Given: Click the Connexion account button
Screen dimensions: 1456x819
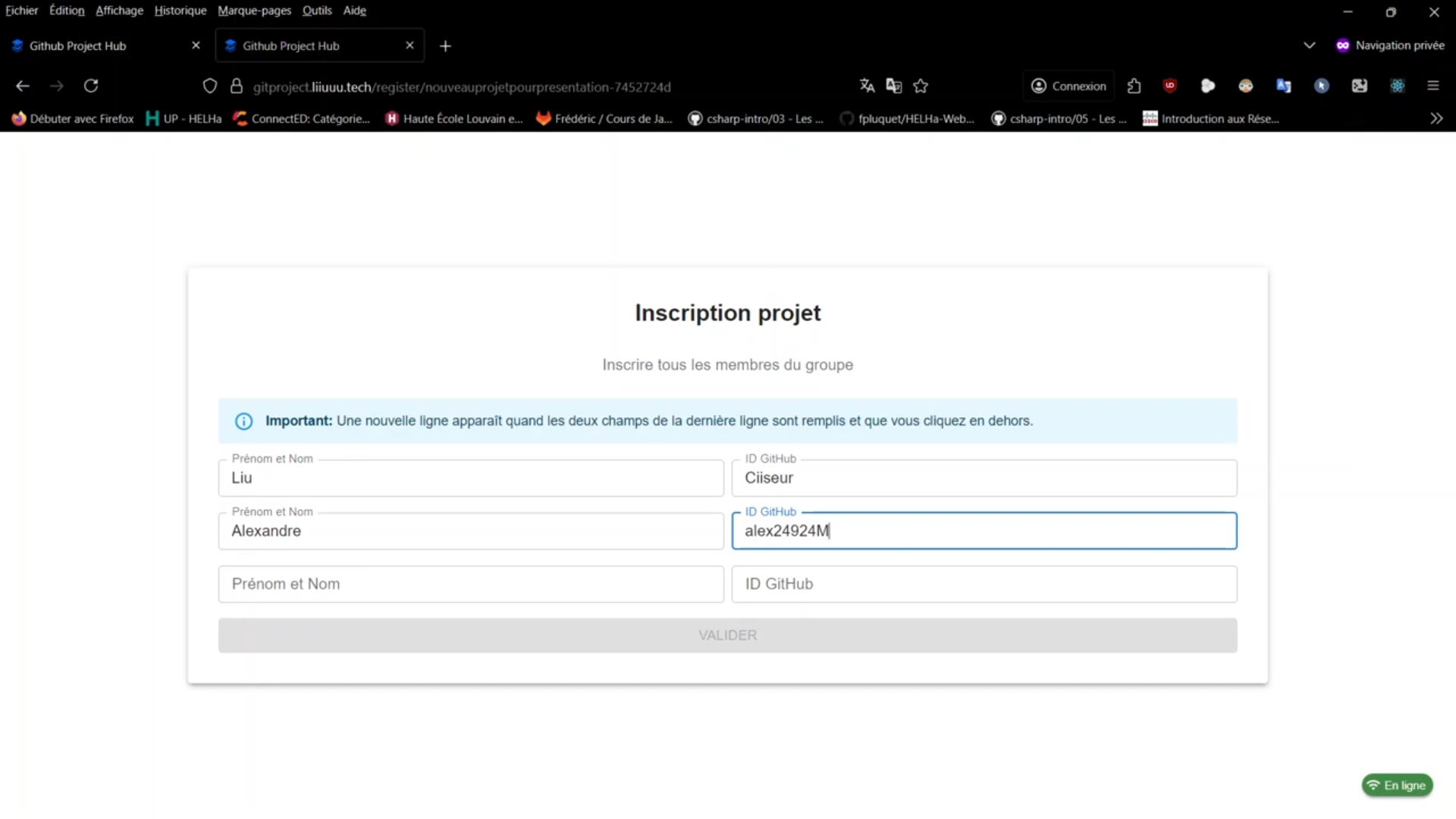Looking at the screenshot, I should [x=1068, y=86].
